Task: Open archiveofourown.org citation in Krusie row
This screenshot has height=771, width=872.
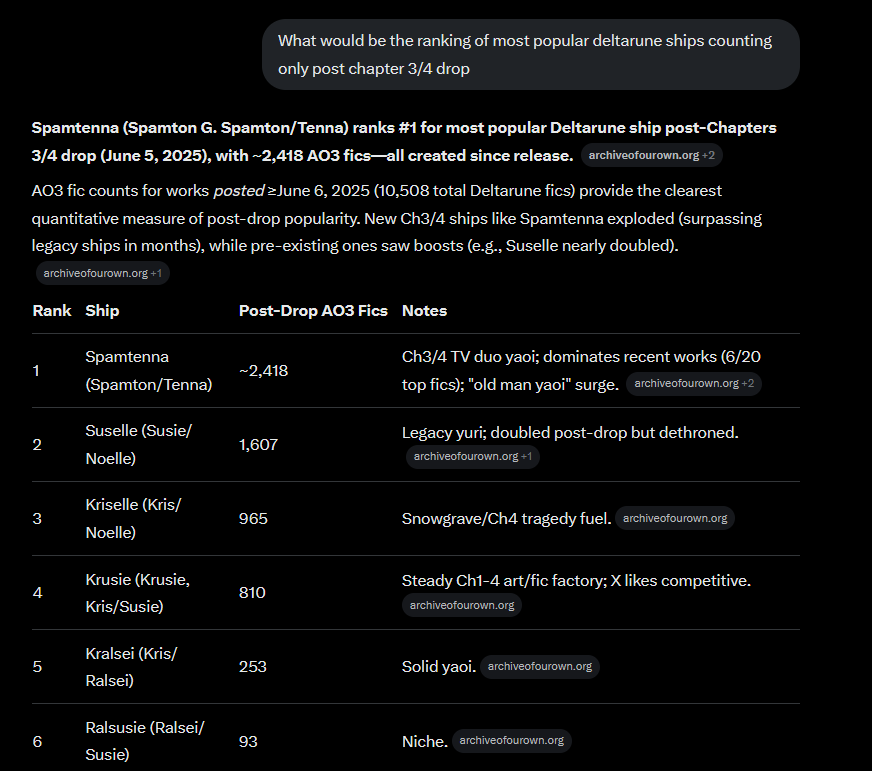Action: 462,605
